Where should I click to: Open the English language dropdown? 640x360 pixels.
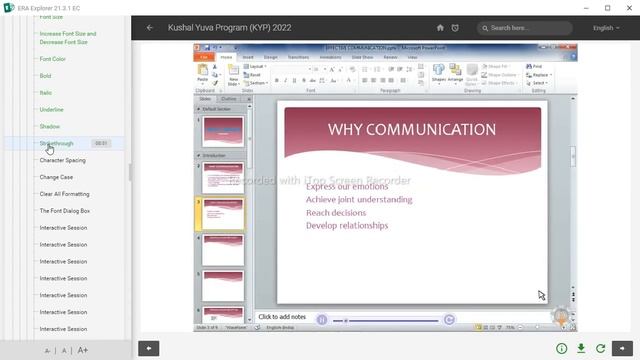click(606, 28)
